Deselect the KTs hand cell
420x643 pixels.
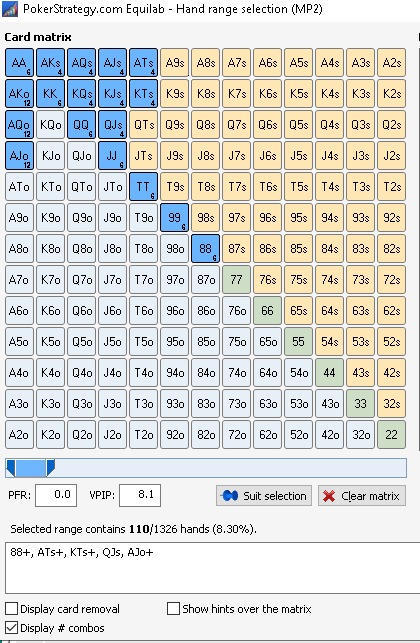point(144,93)
